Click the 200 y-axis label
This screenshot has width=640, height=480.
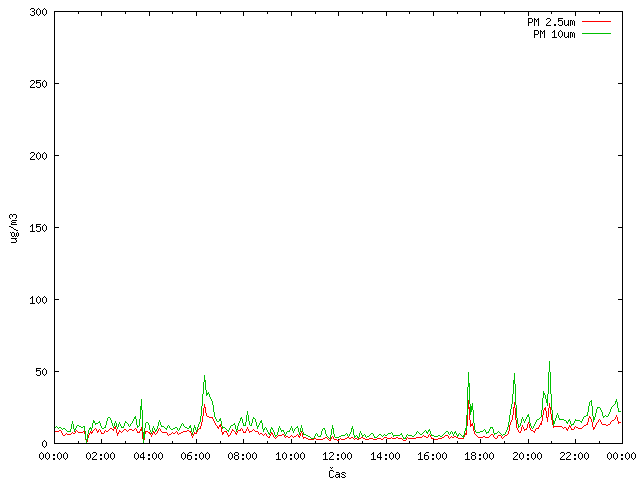[x=38, y=156]
